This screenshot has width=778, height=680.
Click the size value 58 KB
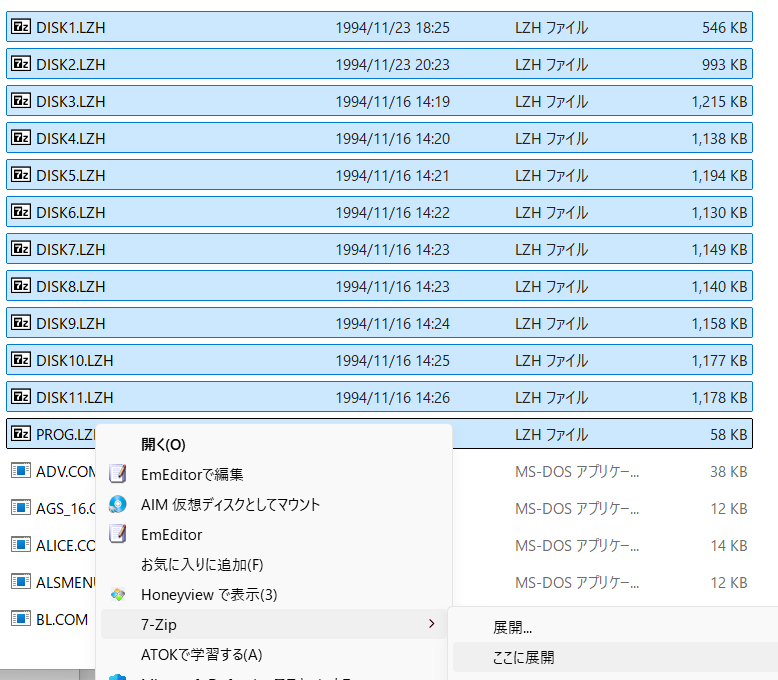(728, 434)
